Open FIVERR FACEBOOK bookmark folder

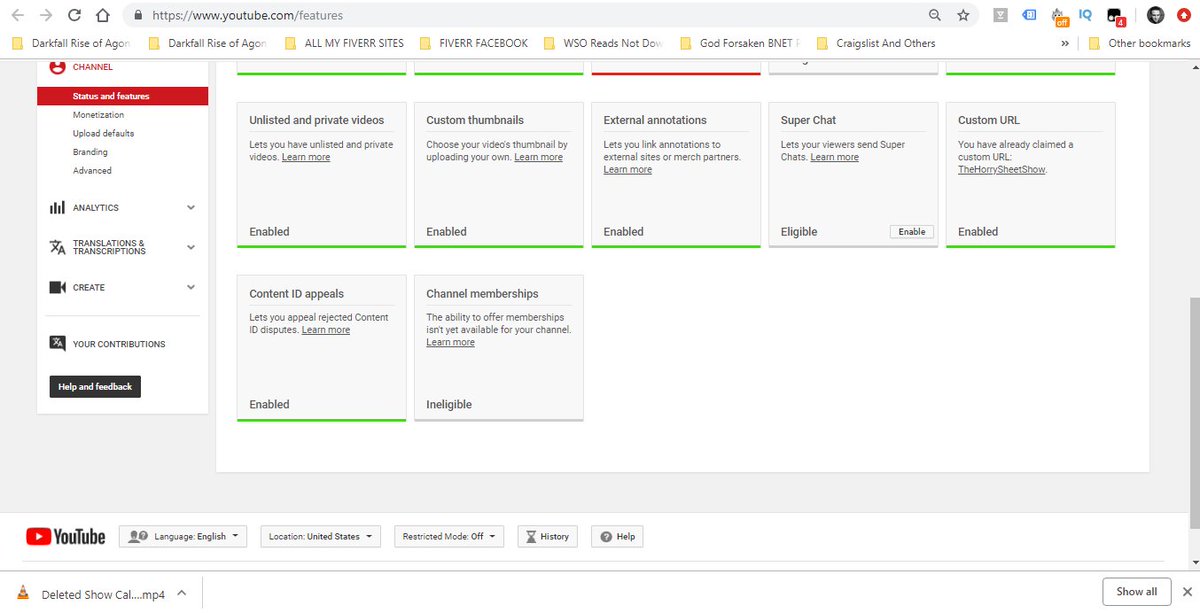[x=474, y=43]
